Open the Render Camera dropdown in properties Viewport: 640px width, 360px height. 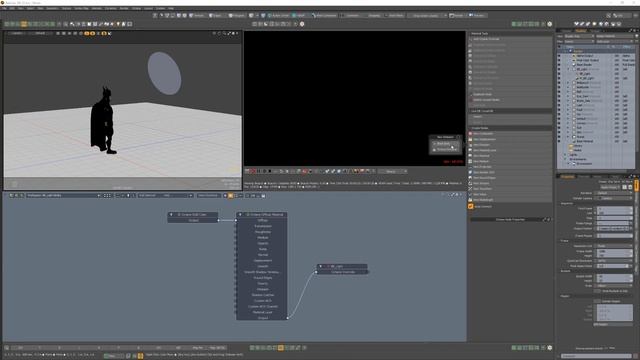(x=615, y=198)
